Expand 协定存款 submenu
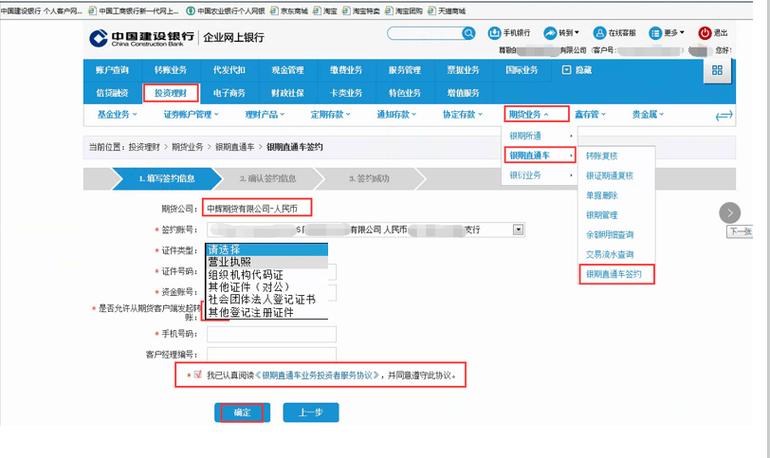The height and width of the screenshot is (458, 770). pyautogui.click(x=463, y=114)
